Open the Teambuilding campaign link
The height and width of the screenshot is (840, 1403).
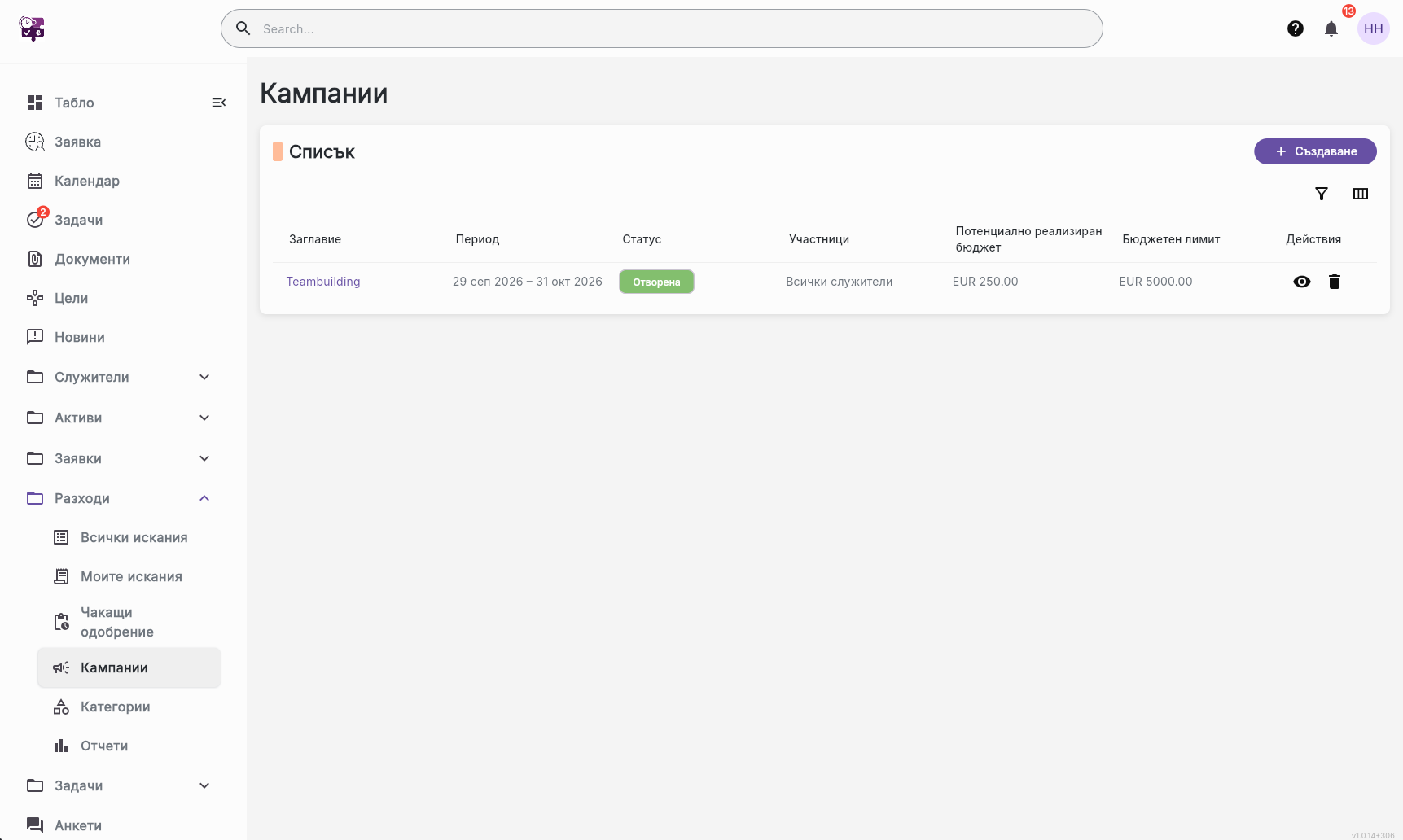pos(323,282)
